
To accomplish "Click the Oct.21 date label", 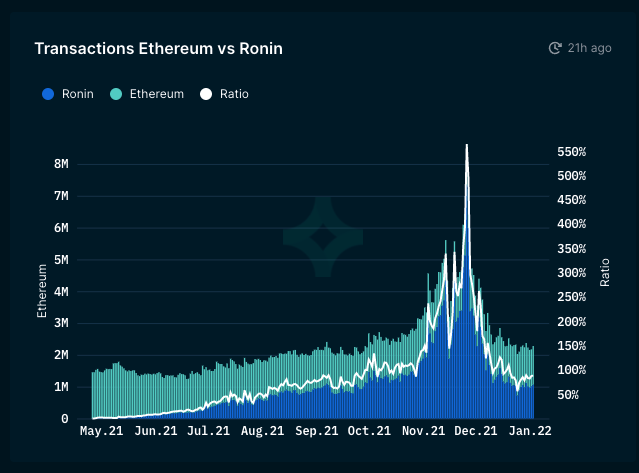I will 369,431.
